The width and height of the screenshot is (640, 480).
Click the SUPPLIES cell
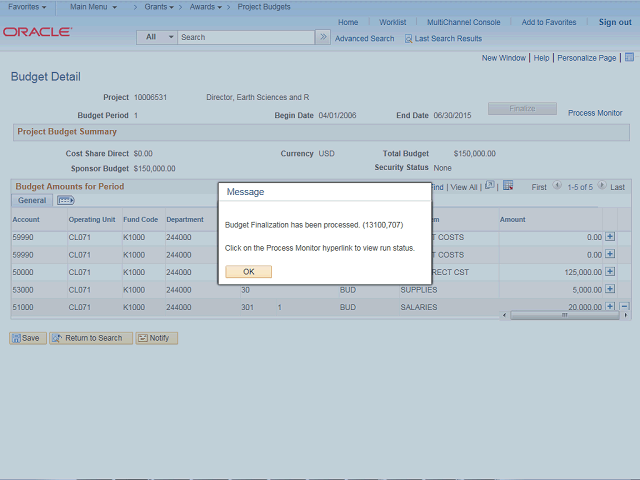coord(418,290)
